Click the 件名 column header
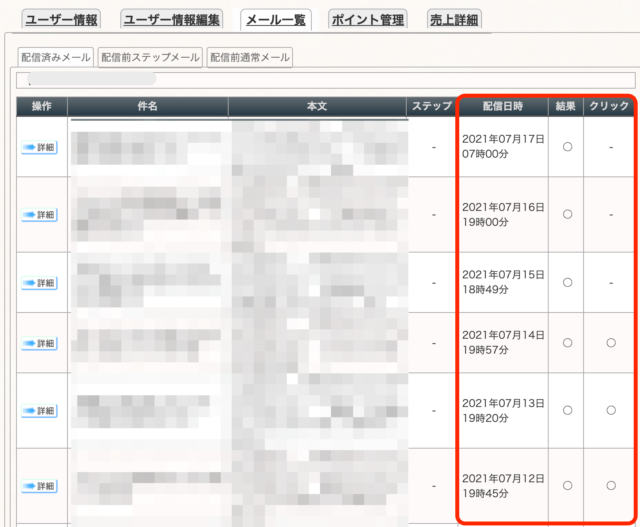This screenshot has height=527, width=640. [x=147, y=107]
